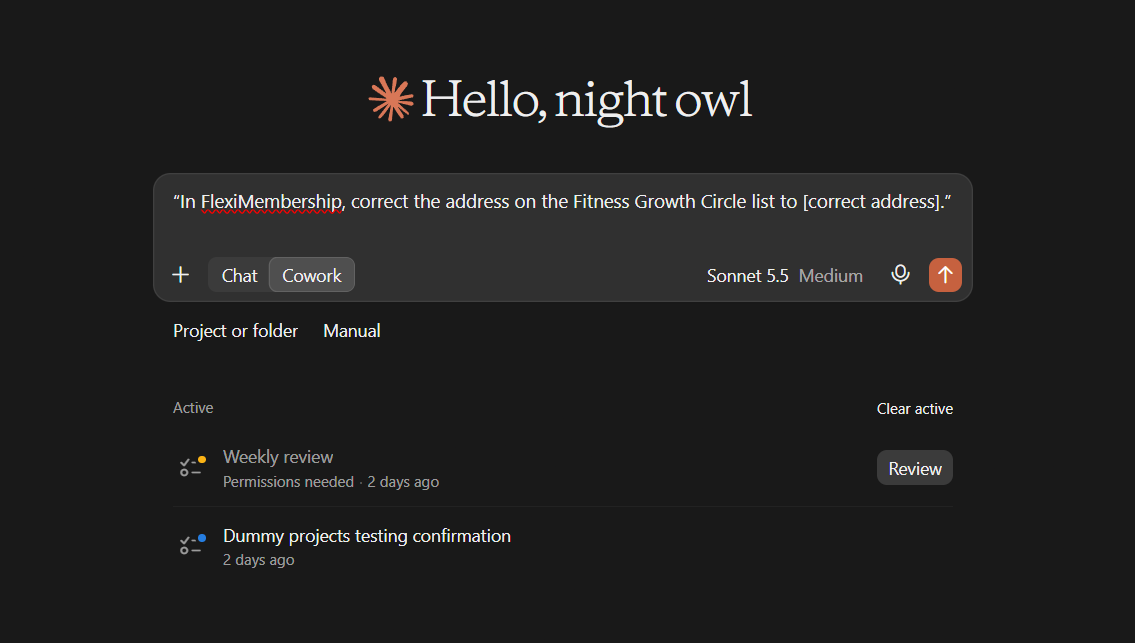
Task: Click the 2 days ago text under Dummy projects
Action: pos(258,560)
